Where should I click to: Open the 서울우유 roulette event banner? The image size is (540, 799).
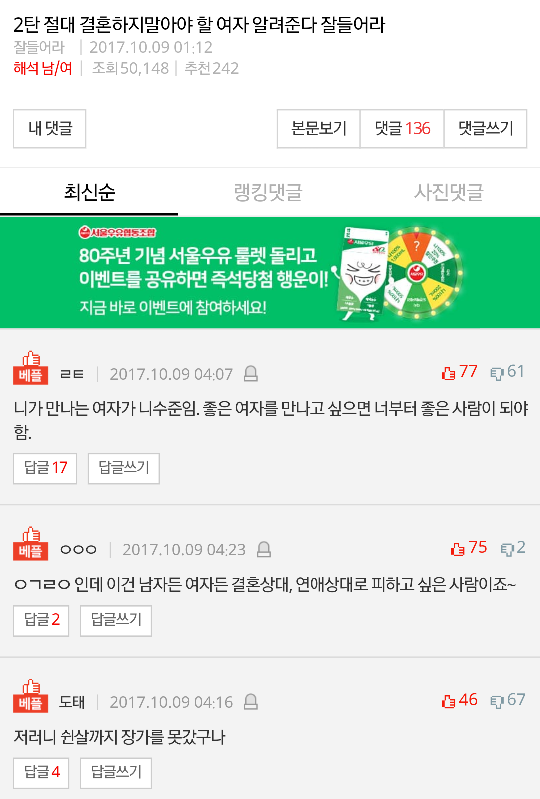coord(270,273)
